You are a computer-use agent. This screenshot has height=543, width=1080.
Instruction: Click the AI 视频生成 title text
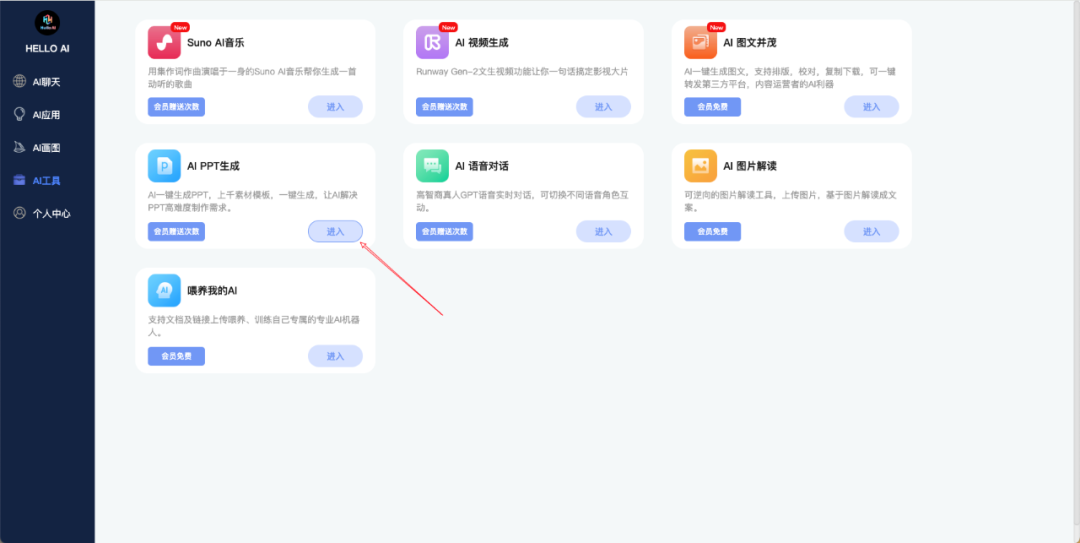[x=481, y=42]
